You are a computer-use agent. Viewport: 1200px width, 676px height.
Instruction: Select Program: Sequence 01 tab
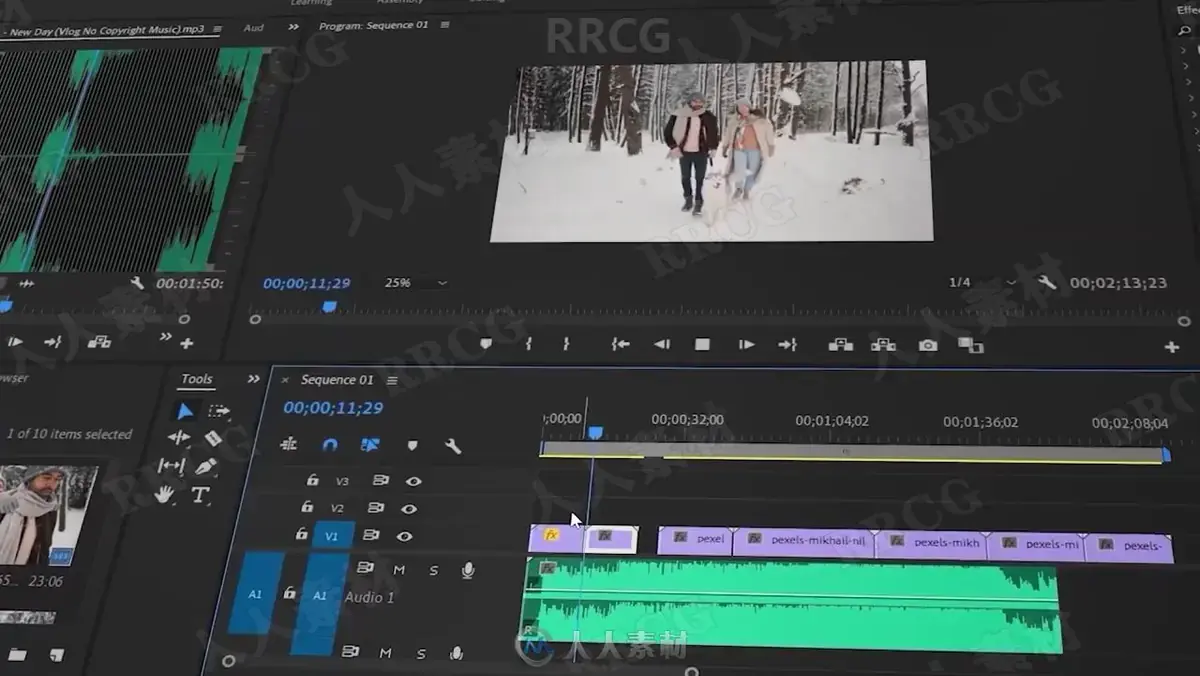(375, 25)
